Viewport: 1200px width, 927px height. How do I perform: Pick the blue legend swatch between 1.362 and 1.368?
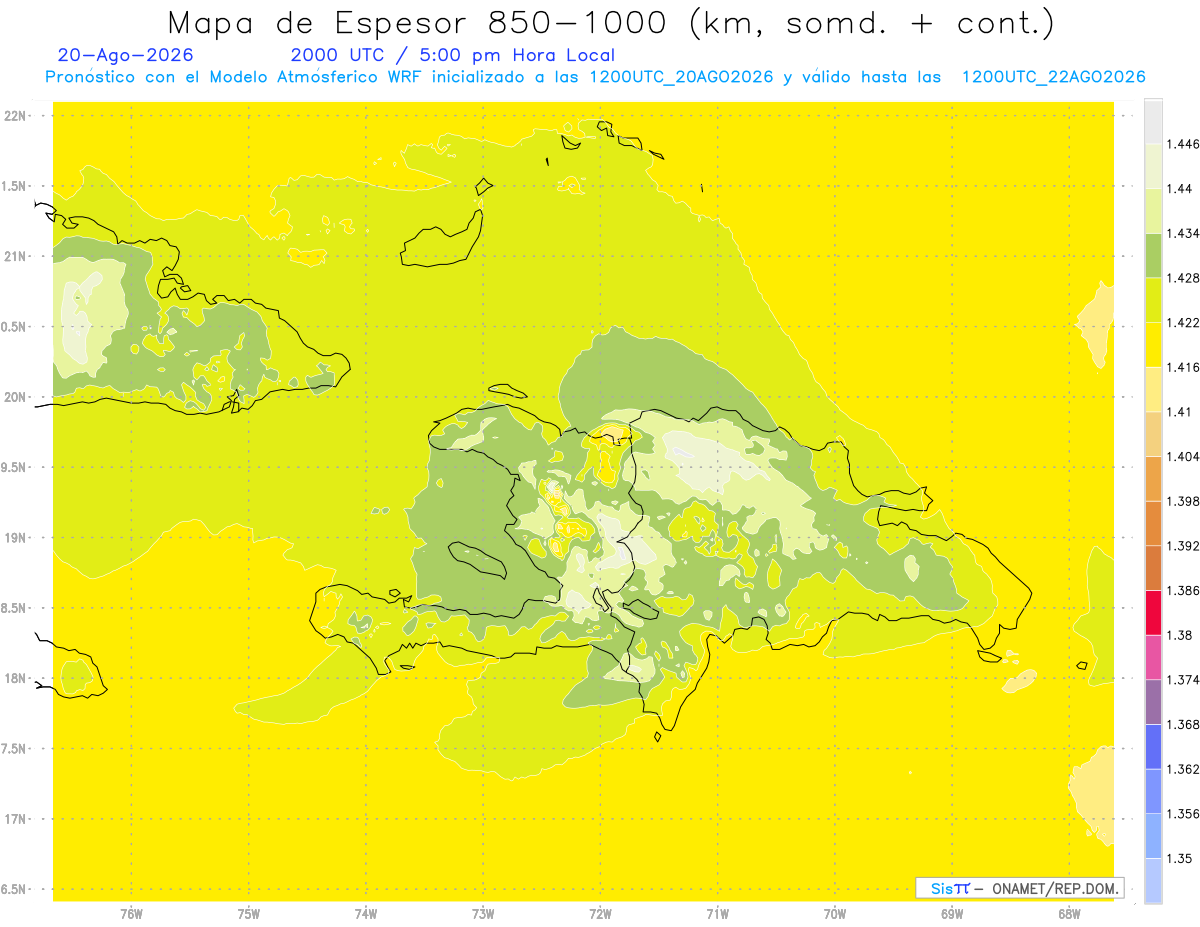coord(1153,747)
